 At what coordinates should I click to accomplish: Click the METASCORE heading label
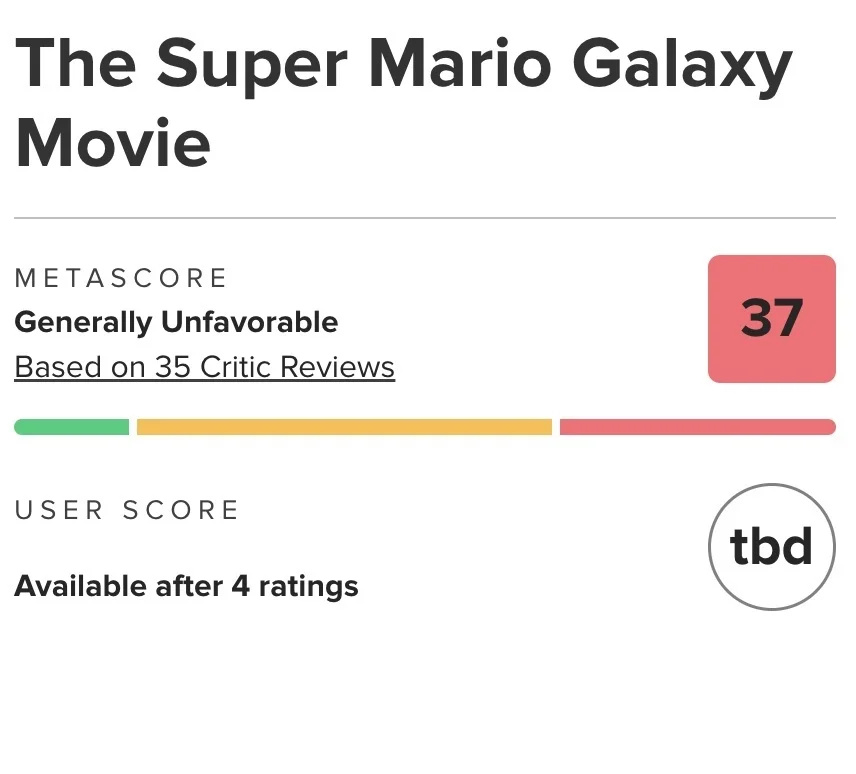(121, 277)
